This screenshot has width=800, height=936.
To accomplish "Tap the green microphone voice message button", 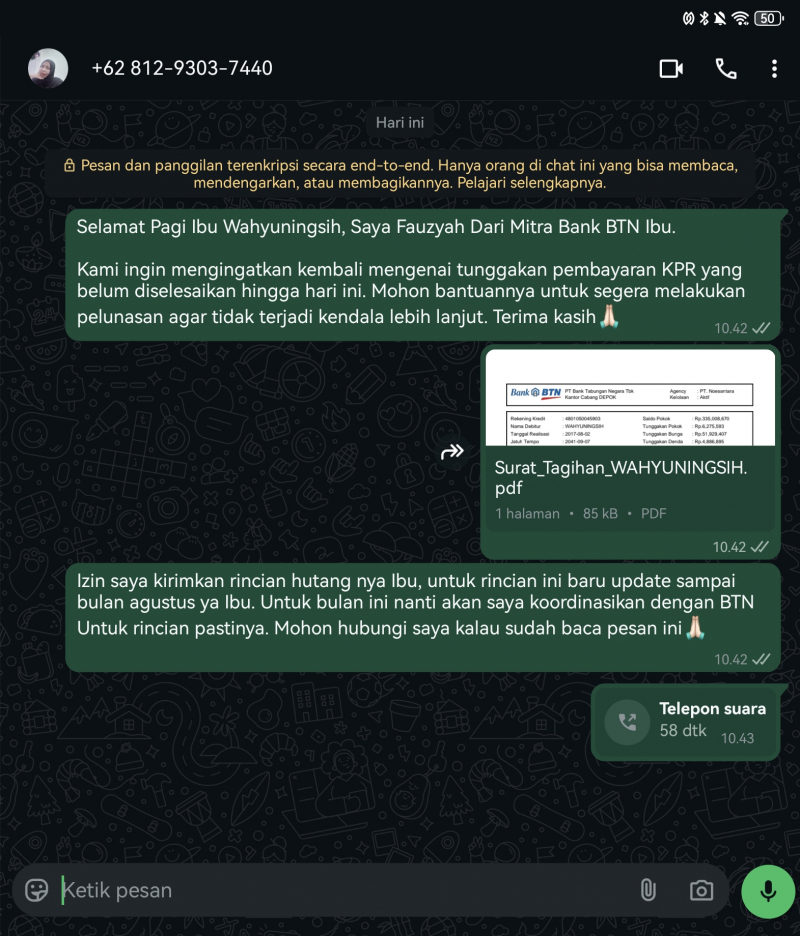I will [x=768, y=891].
